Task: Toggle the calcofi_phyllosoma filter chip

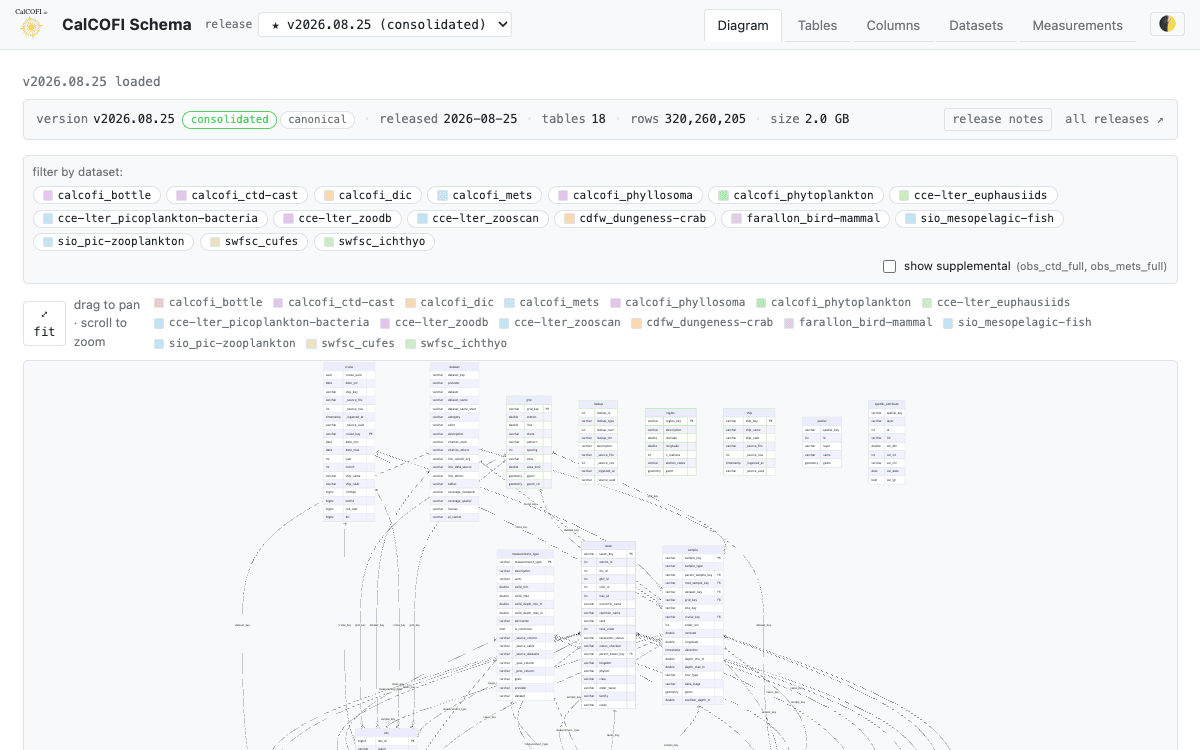Action: tap(624, 195)
